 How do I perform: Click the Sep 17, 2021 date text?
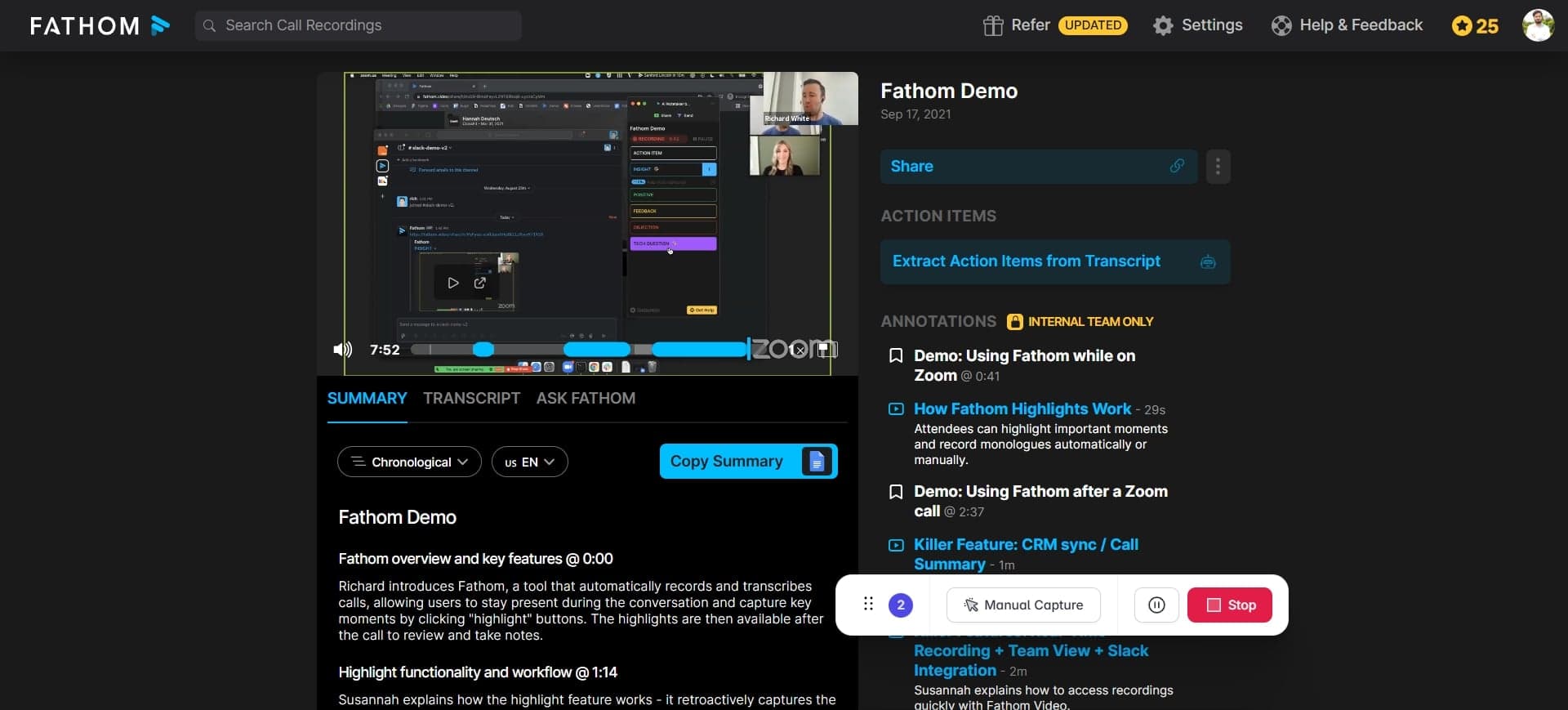tap(915, 114)
